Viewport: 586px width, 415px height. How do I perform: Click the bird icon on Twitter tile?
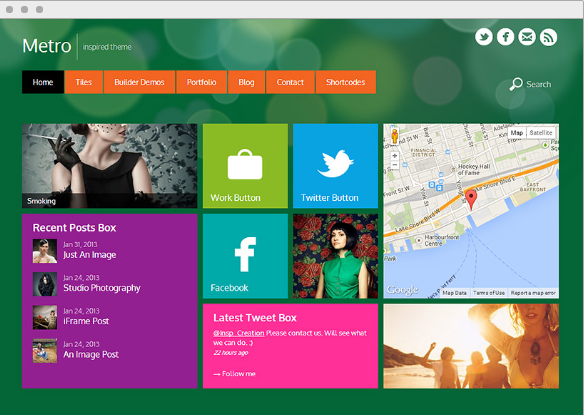[x=335, y=163]
